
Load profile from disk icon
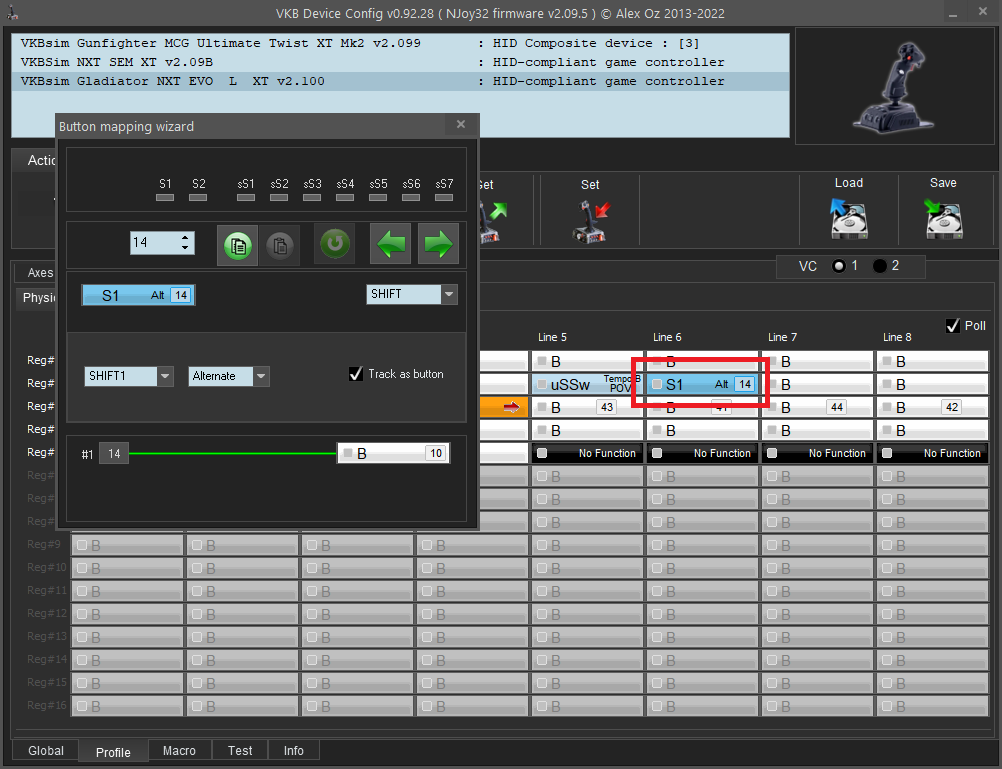(x=849, y=218)
